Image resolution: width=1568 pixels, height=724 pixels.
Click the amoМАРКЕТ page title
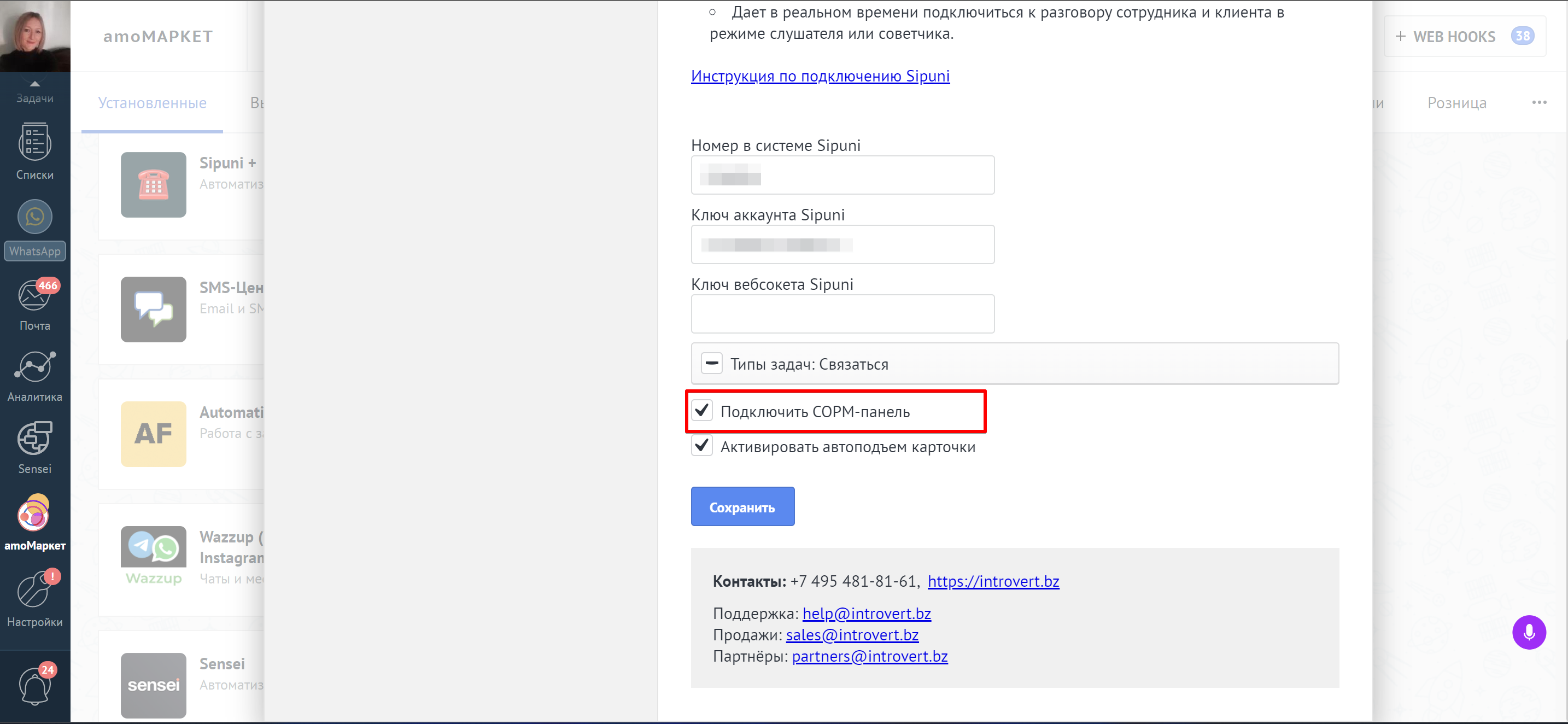point(158,37)
